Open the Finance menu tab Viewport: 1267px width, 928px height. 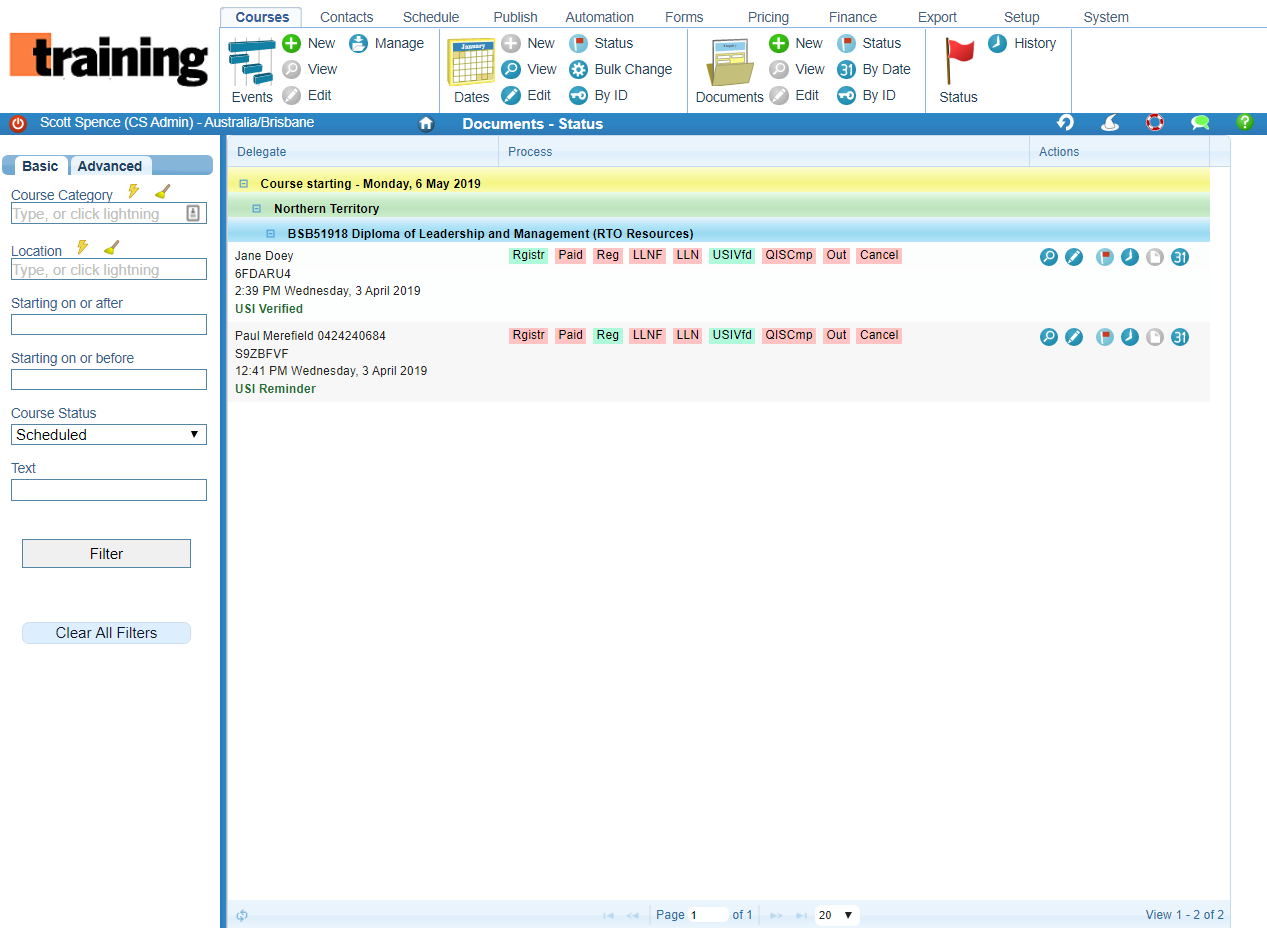tap(852, 17)
